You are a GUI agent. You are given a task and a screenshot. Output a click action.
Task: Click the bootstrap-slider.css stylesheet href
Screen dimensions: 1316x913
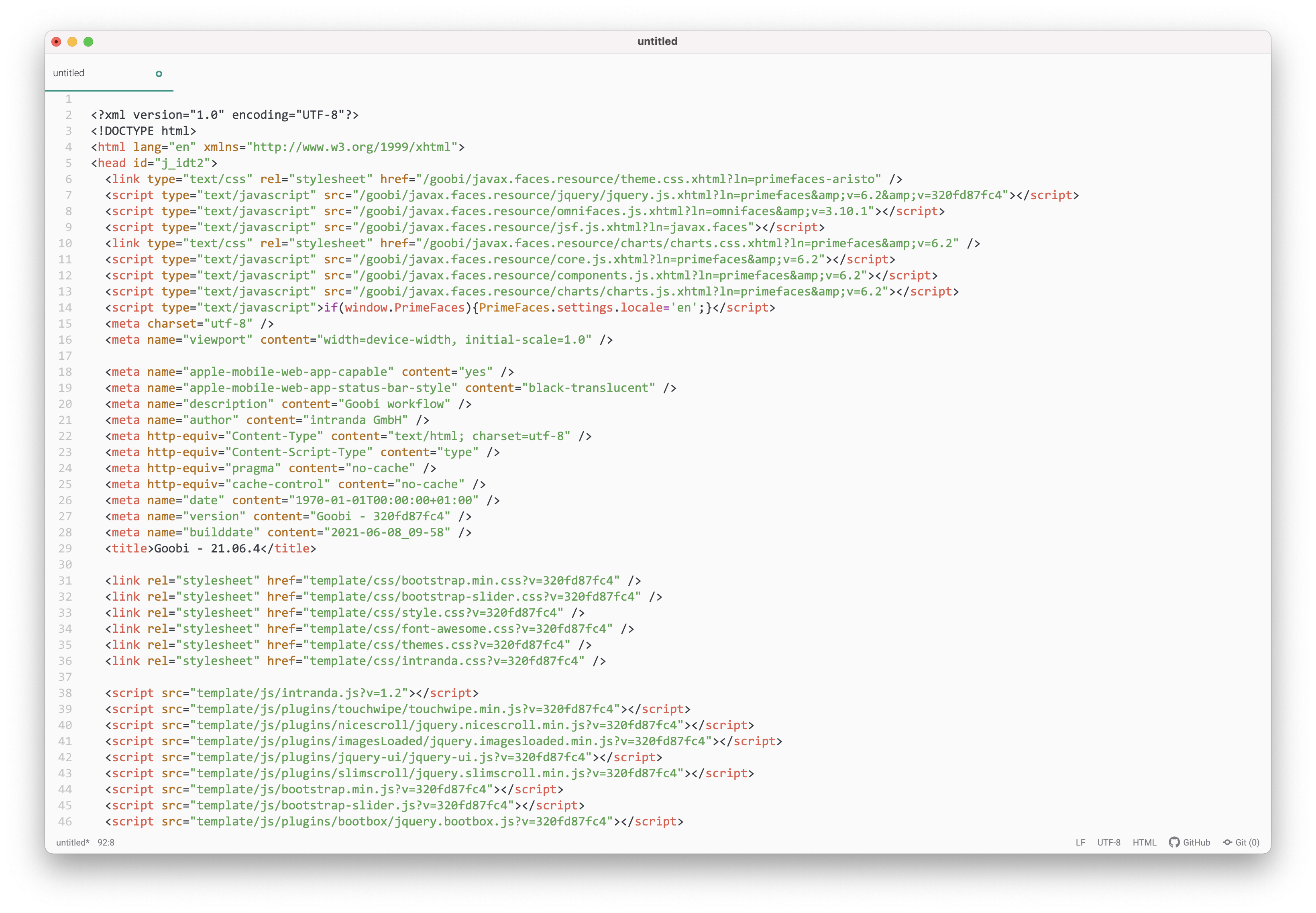[472, 597]
